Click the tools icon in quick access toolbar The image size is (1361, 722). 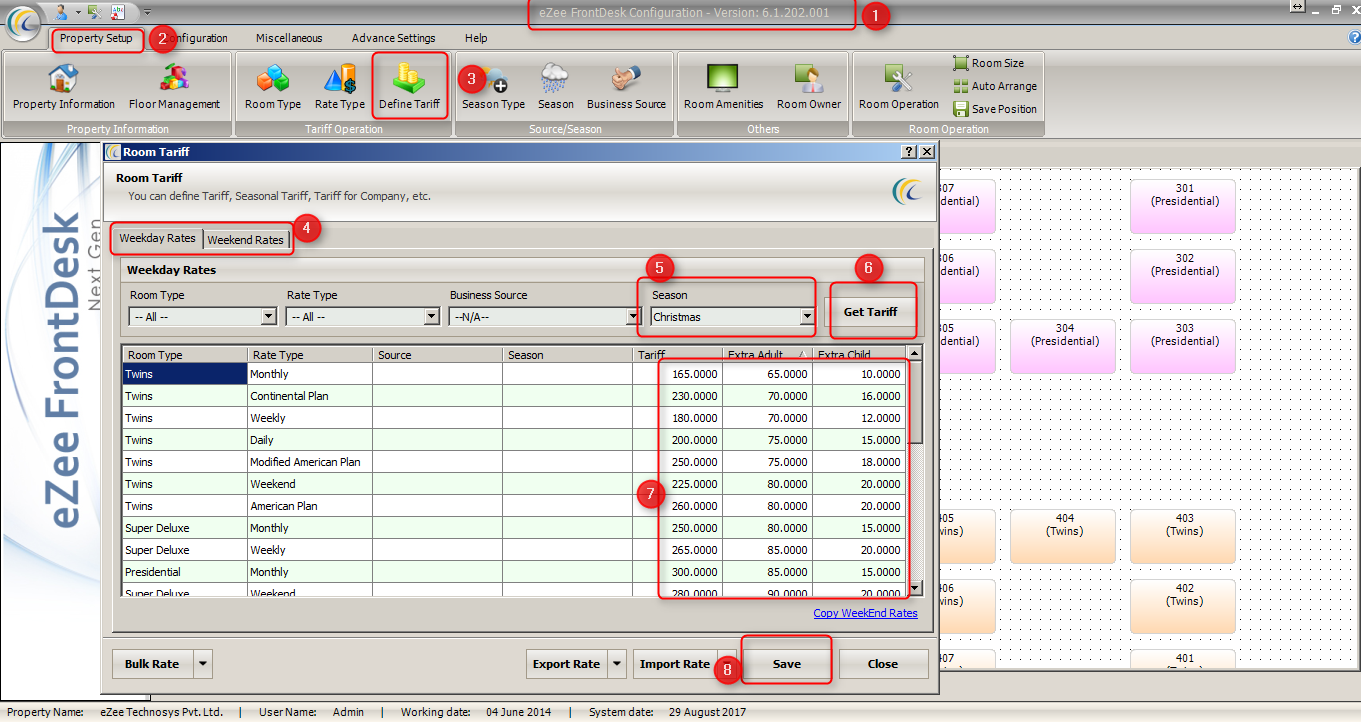click(94, 11)
